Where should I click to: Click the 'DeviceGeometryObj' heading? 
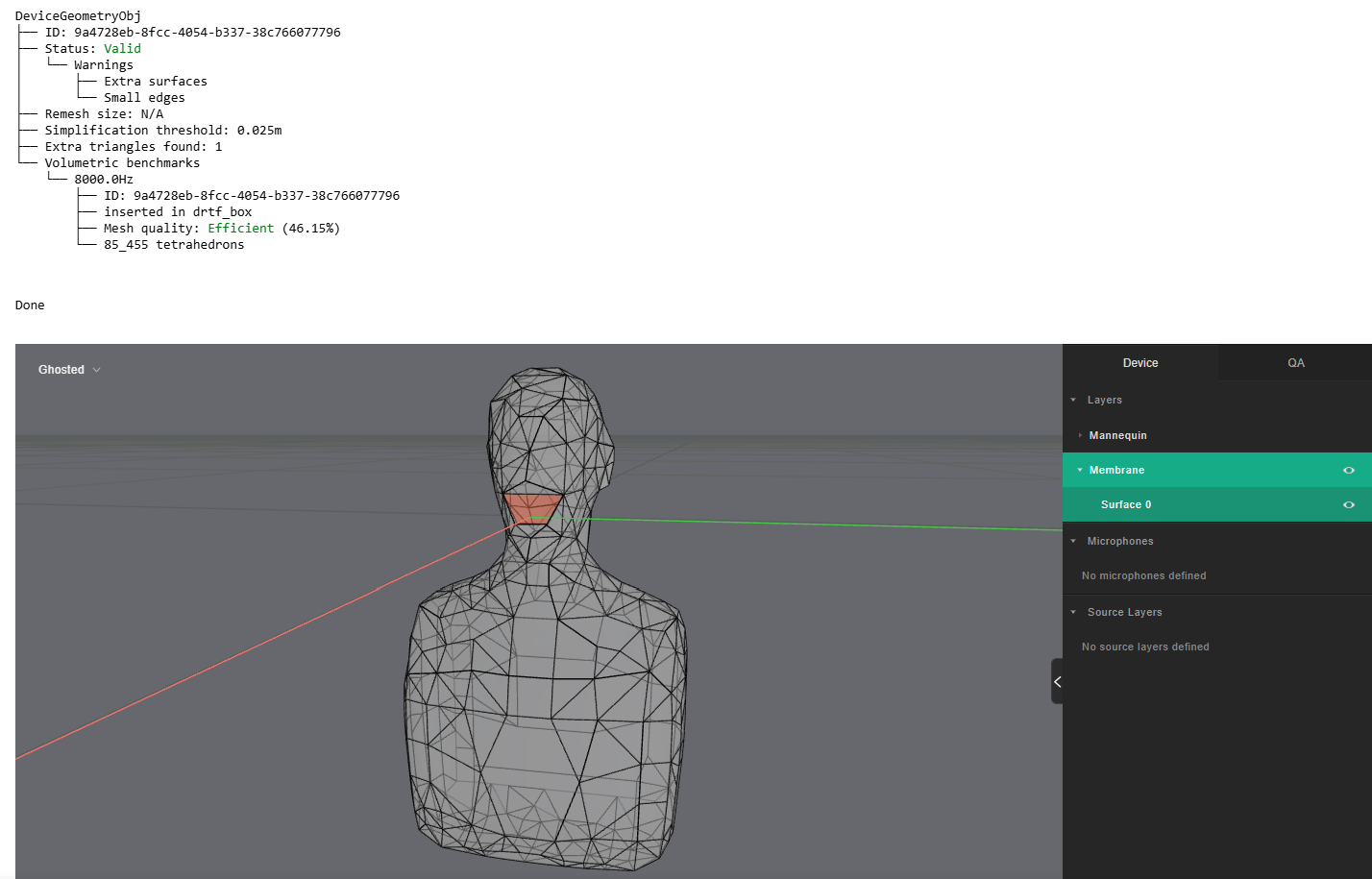[78, 16]
